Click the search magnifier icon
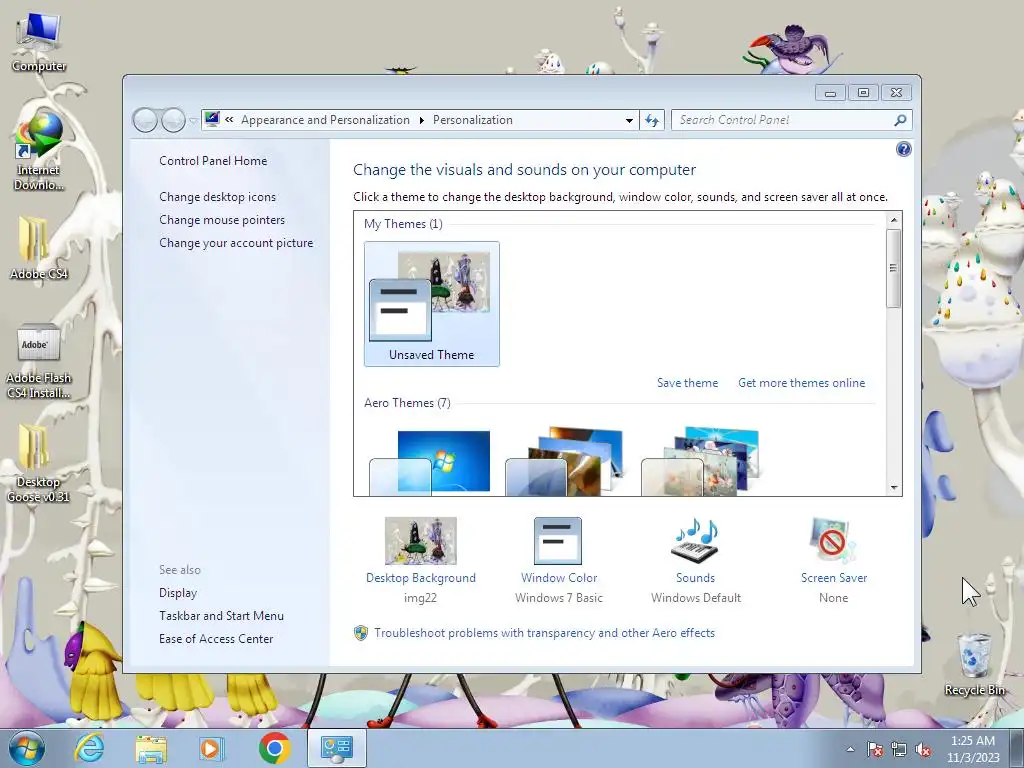The width and height of the screenshot is (1024, 768). point(900,120)
